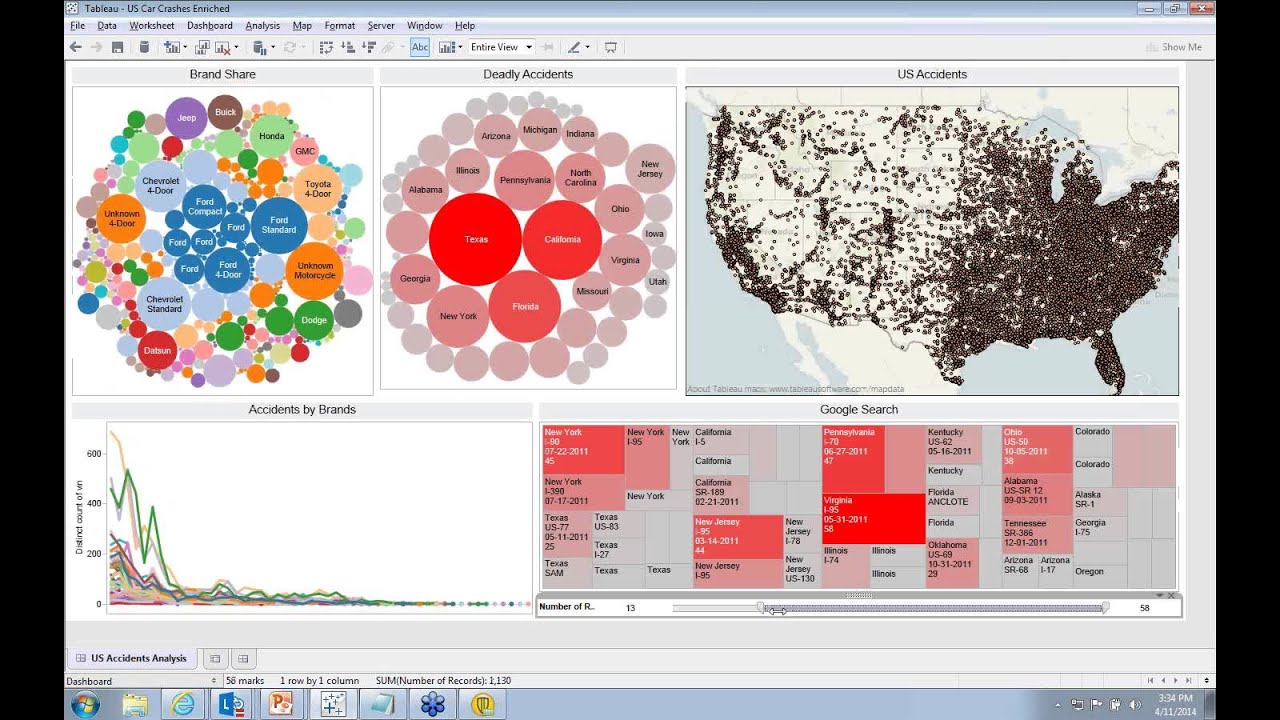Select the Ohio US-50 treemap cell
This screenshot has height=720, width=1280.
click(1037, 449)
